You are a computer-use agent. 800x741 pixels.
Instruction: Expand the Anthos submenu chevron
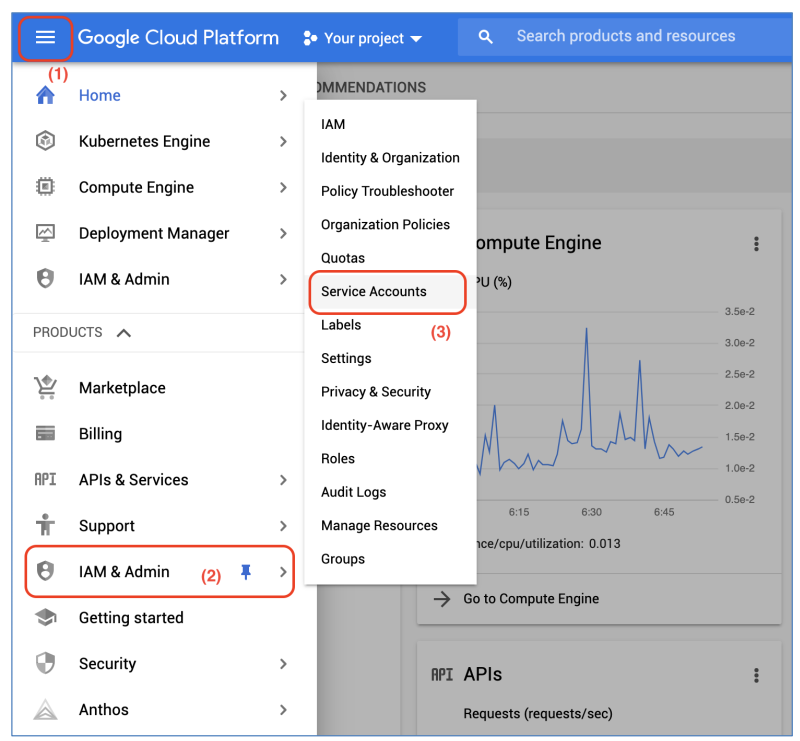click(283, 709)
